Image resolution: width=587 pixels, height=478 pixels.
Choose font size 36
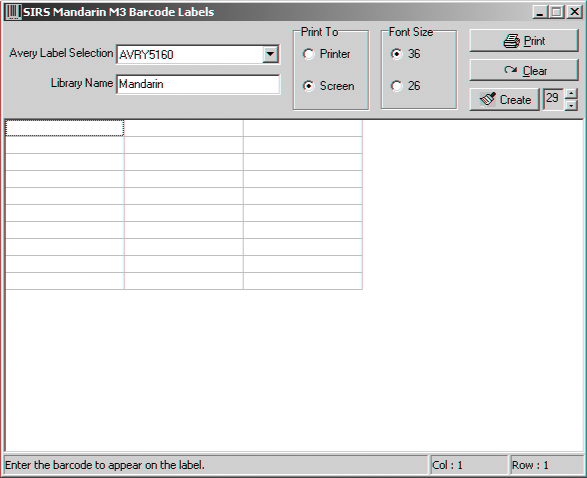(x=396, y=54)
